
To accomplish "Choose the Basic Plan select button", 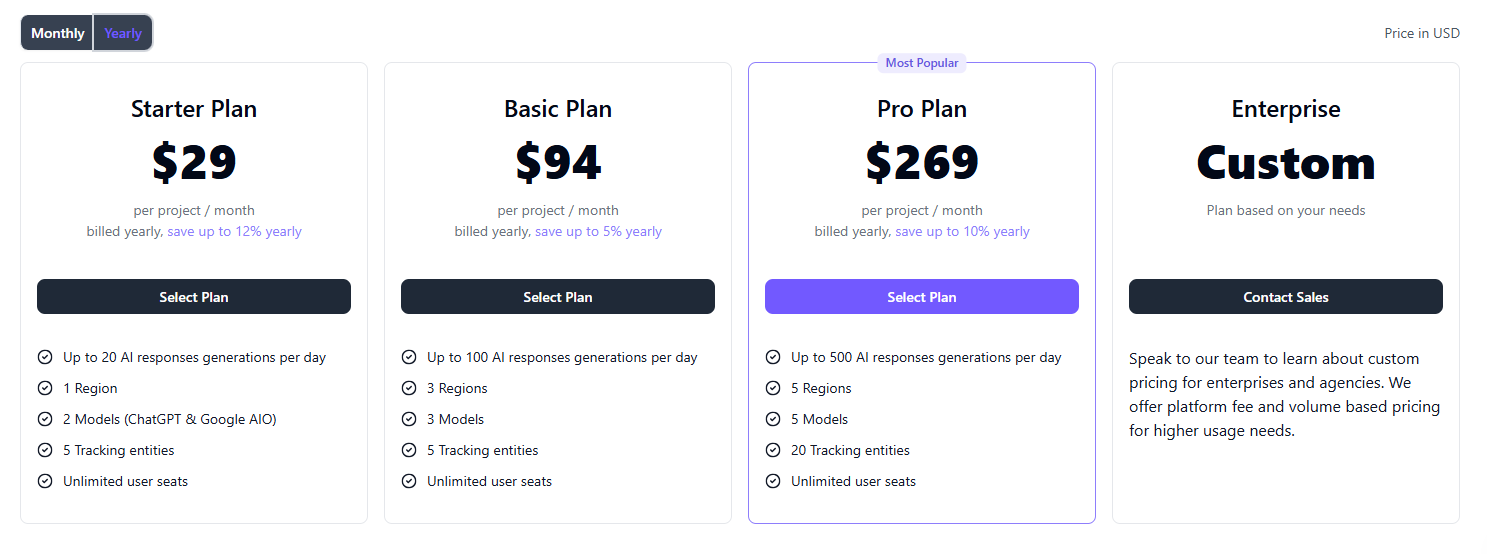I will point(558,297).
